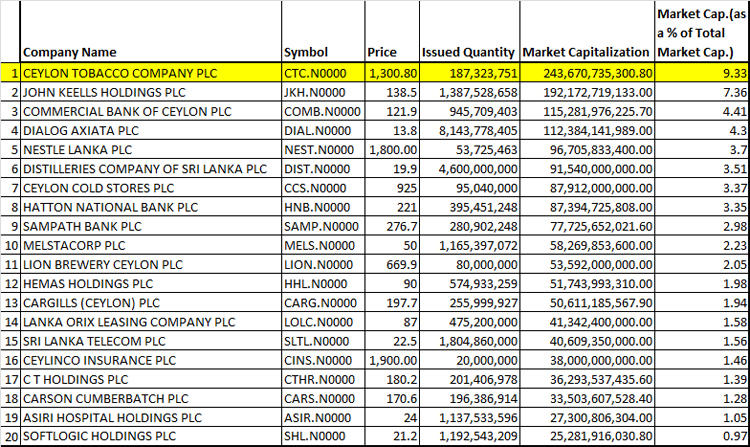Select NESTLE LANKA PLC cell
Image resolution: width=750 pixels, height=447 pixels.
pos(151,150)
